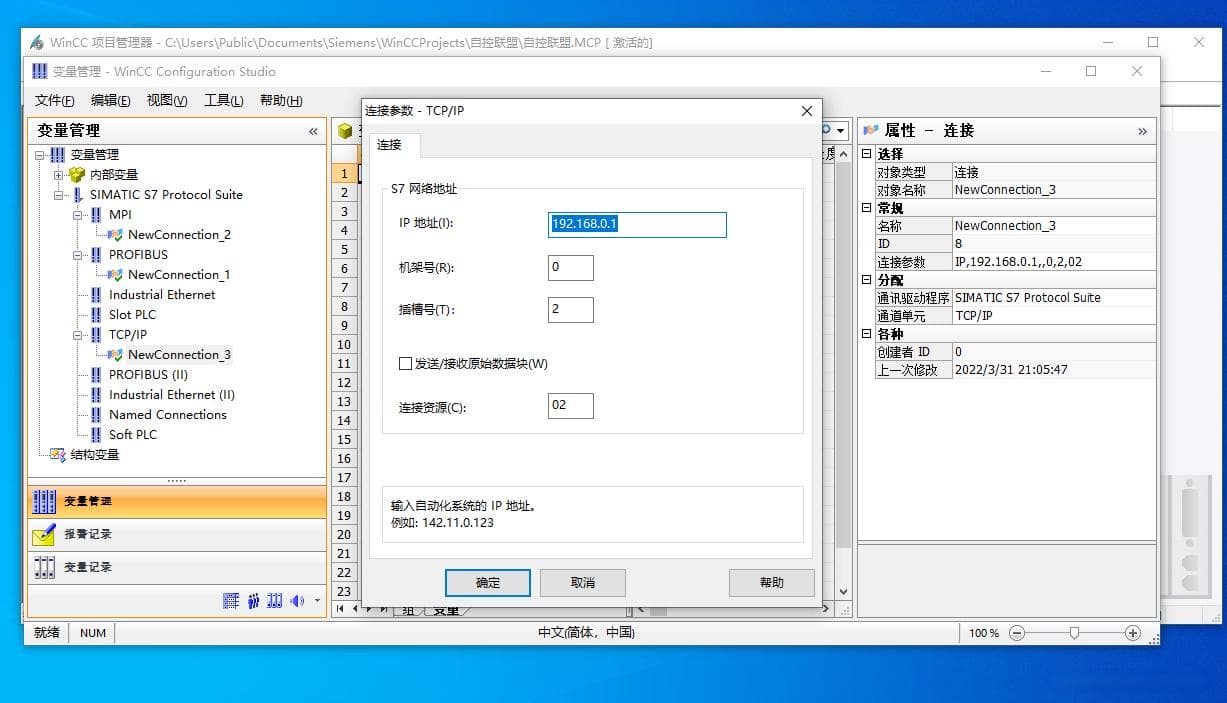This screenshot has width=1227, height=703.
Task: Collapse the 变量管理 root tree node
Action: point(40,154)
